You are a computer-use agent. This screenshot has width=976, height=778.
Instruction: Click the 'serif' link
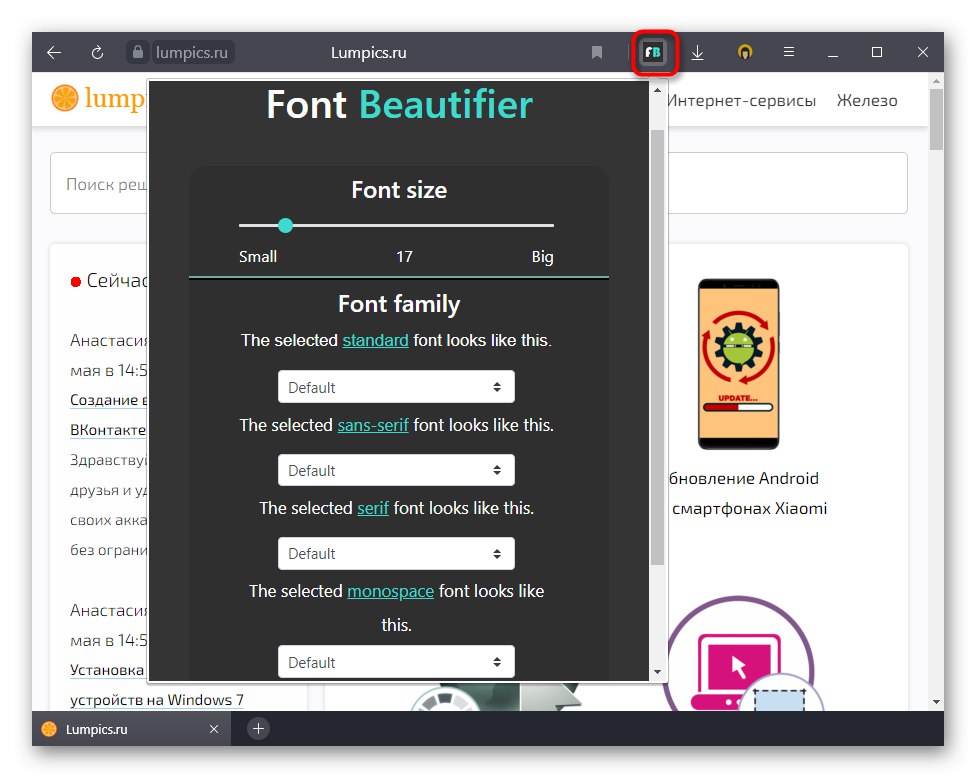click(x=373, y=509)
